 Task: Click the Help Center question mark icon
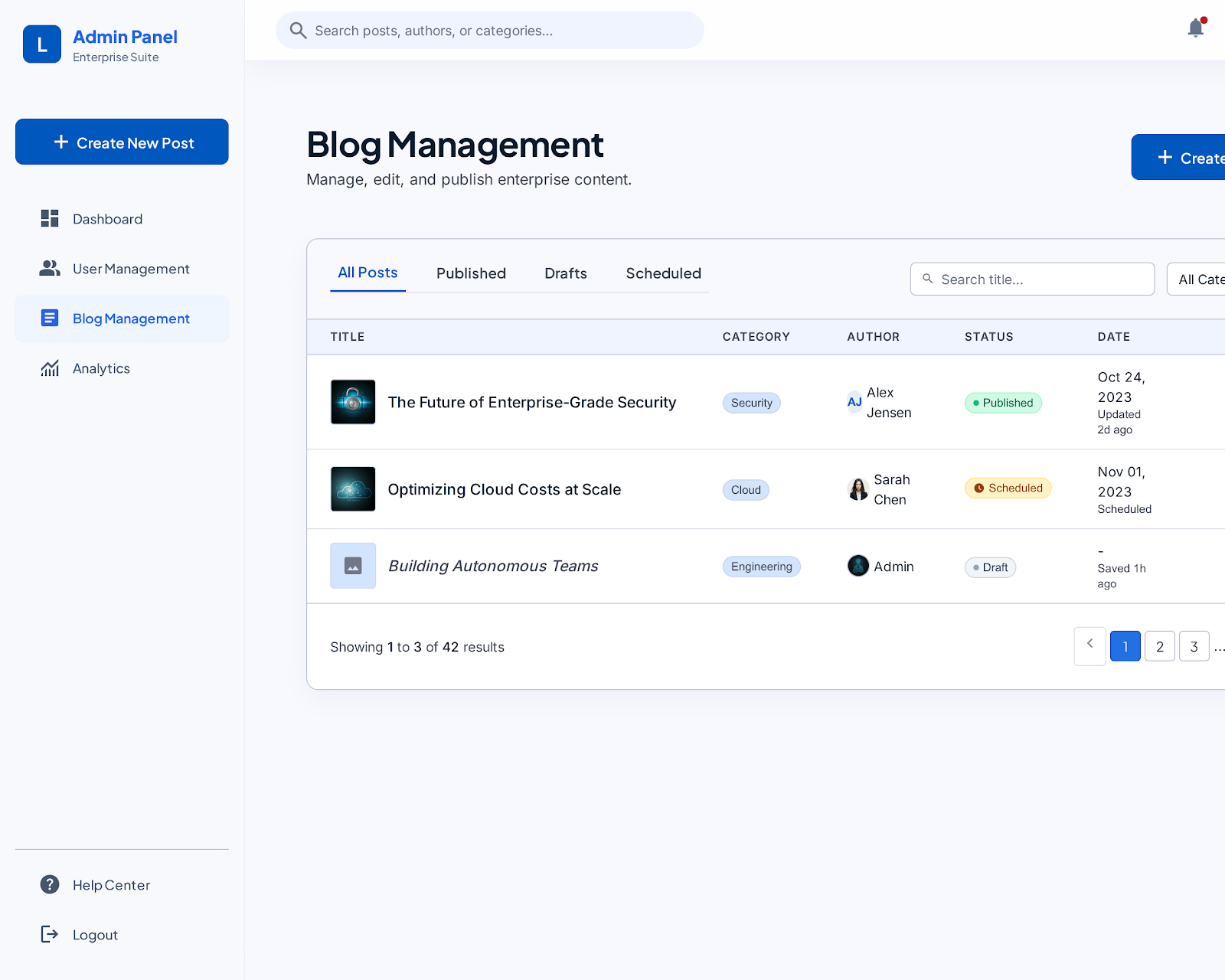[x=50, y=885]
